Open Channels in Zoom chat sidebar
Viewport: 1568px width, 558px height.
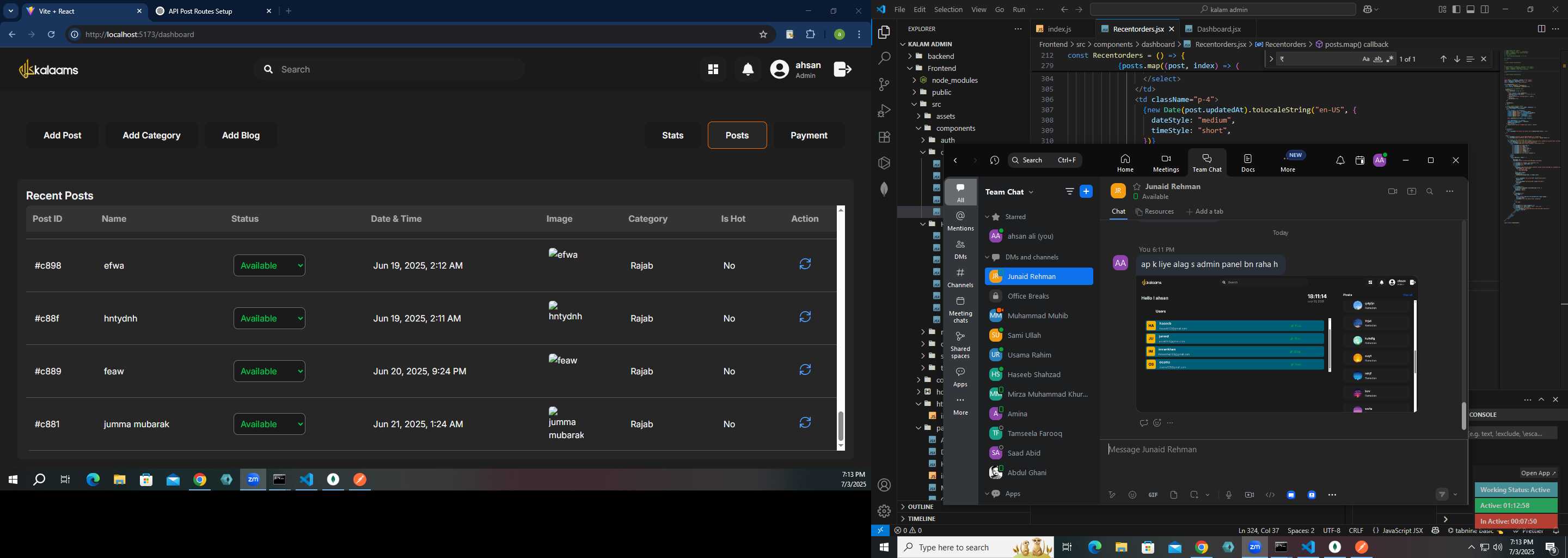pyautogui.click(x=960, y=278)
